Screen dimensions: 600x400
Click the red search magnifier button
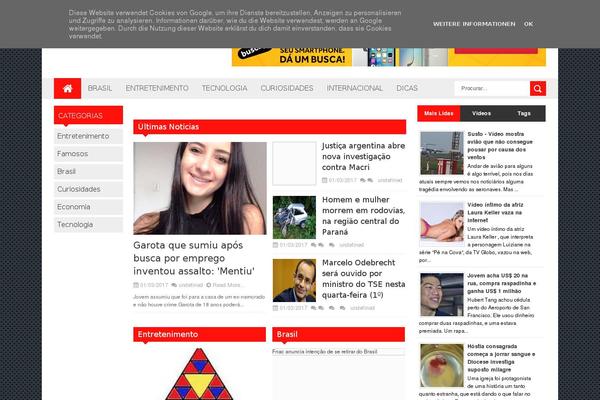[x=538, y=88]
